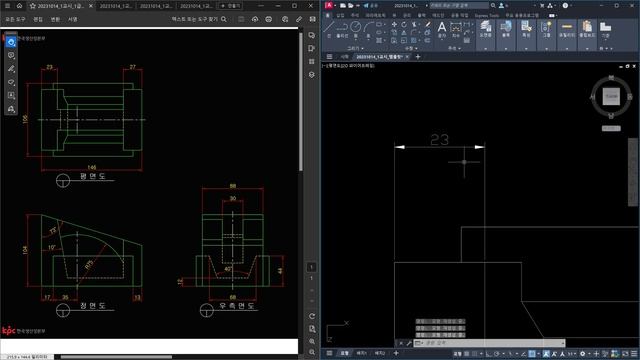The image size is (640, 360).
Task: Open the Block panel large button
Action: (506, 29)
